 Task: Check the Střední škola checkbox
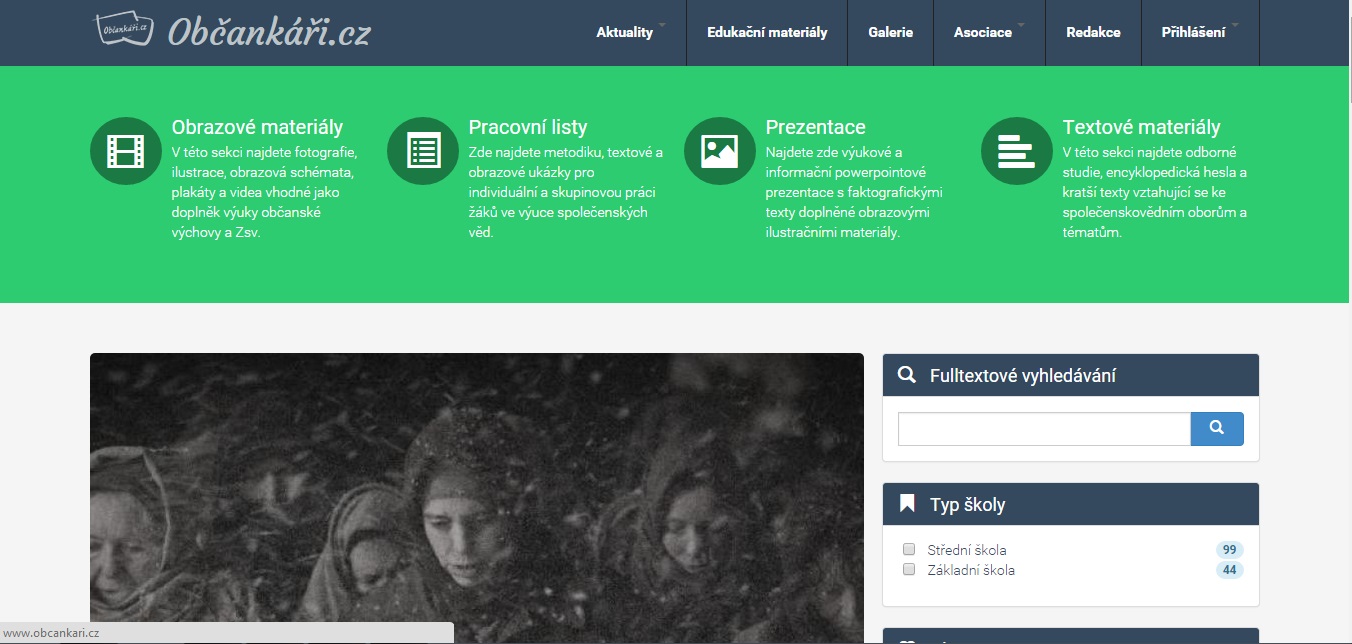click(909, 549)
